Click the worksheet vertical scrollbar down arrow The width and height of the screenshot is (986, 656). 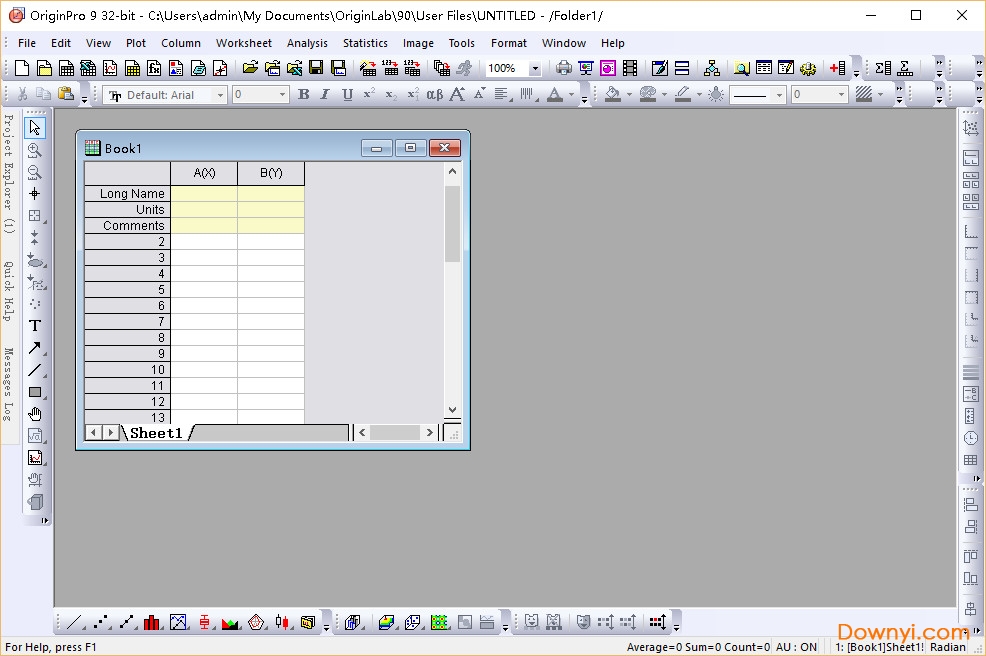click(x=452, y=410)
